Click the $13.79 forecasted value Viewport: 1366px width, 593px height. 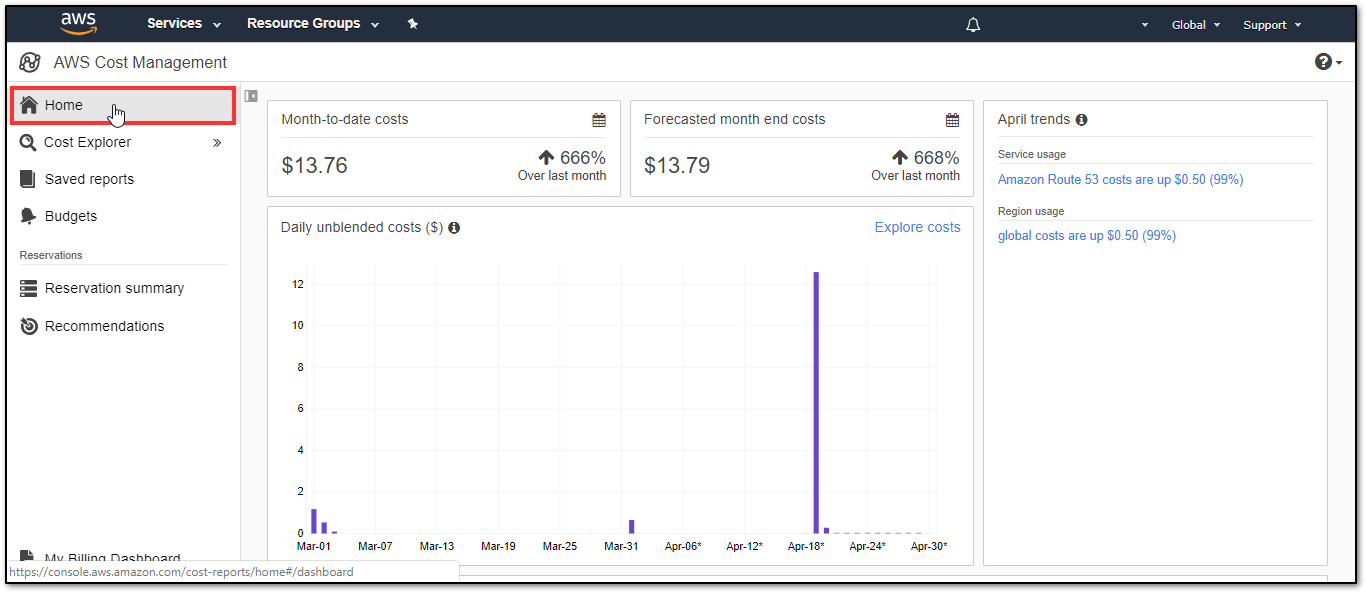point(677,166)
